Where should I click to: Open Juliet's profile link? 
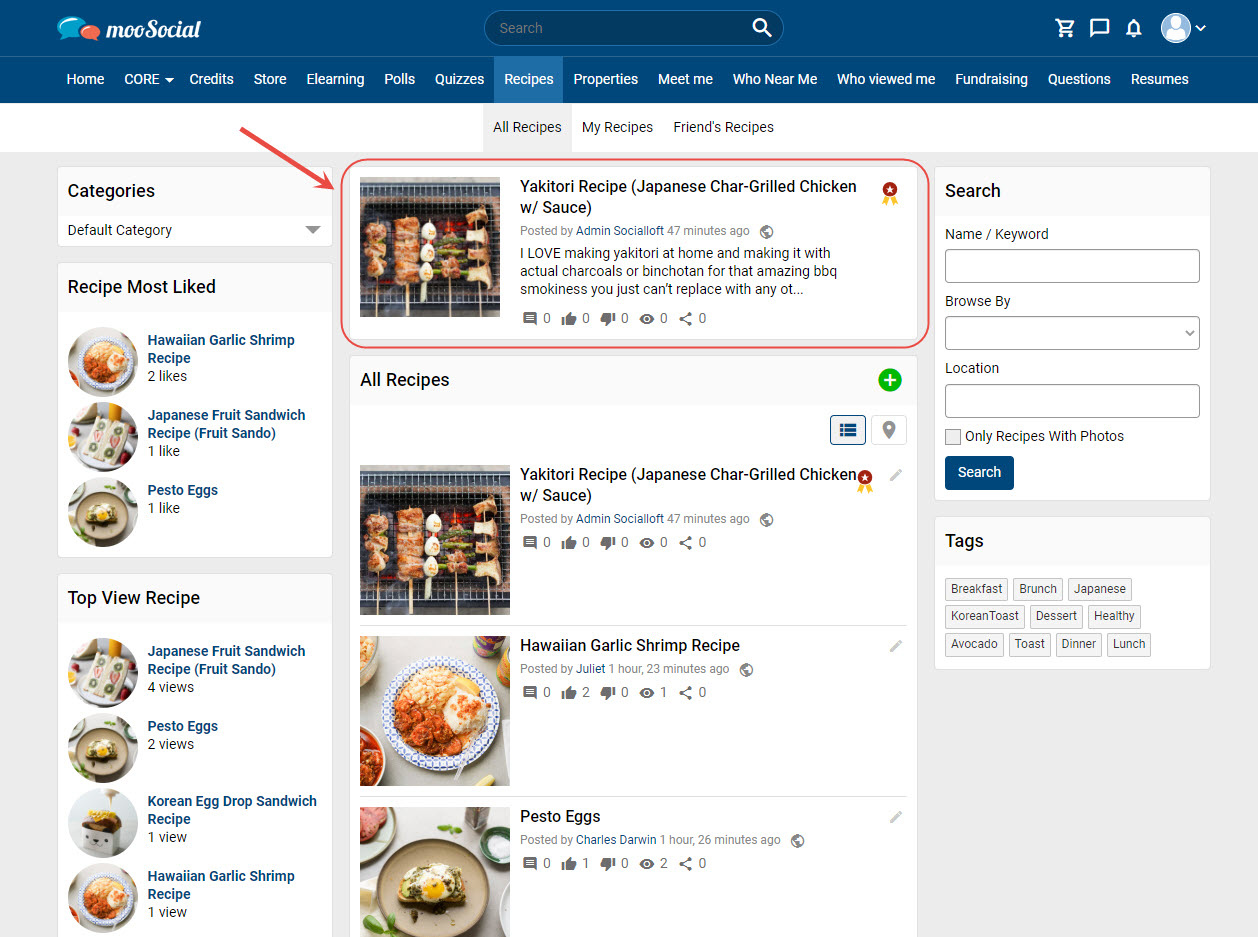[591, 669]
